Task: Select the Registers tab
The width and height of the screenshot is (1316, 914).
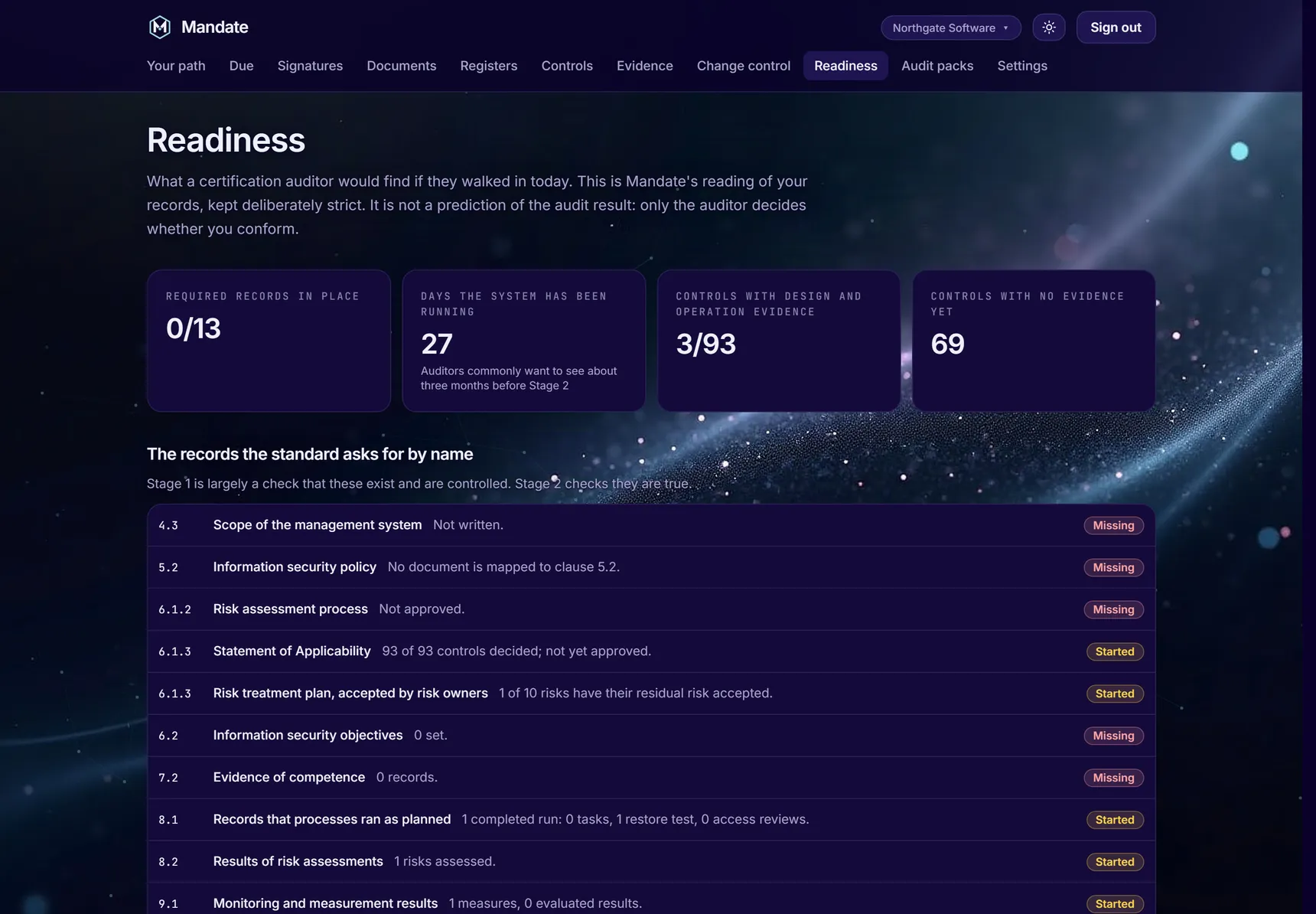Action: tap(489, 66)
